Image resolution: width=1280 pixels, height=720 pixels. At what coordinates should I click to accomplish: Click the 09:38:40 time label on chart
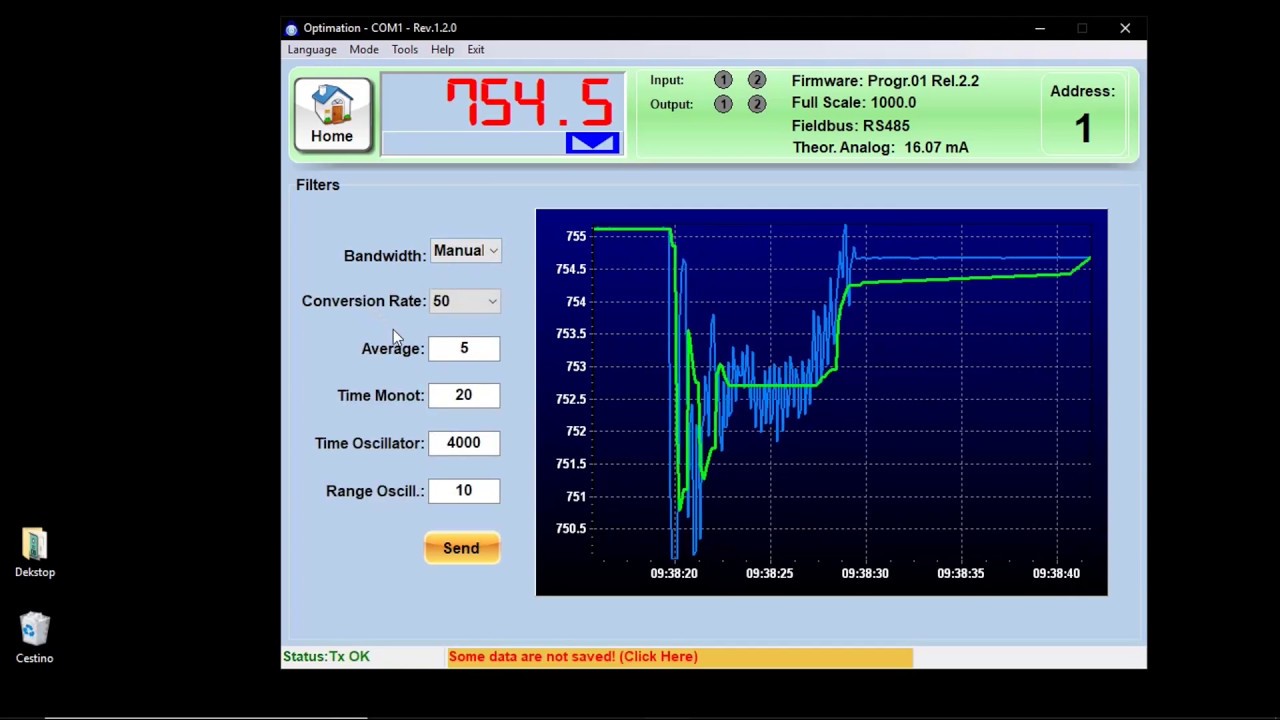click(1056, 574)
